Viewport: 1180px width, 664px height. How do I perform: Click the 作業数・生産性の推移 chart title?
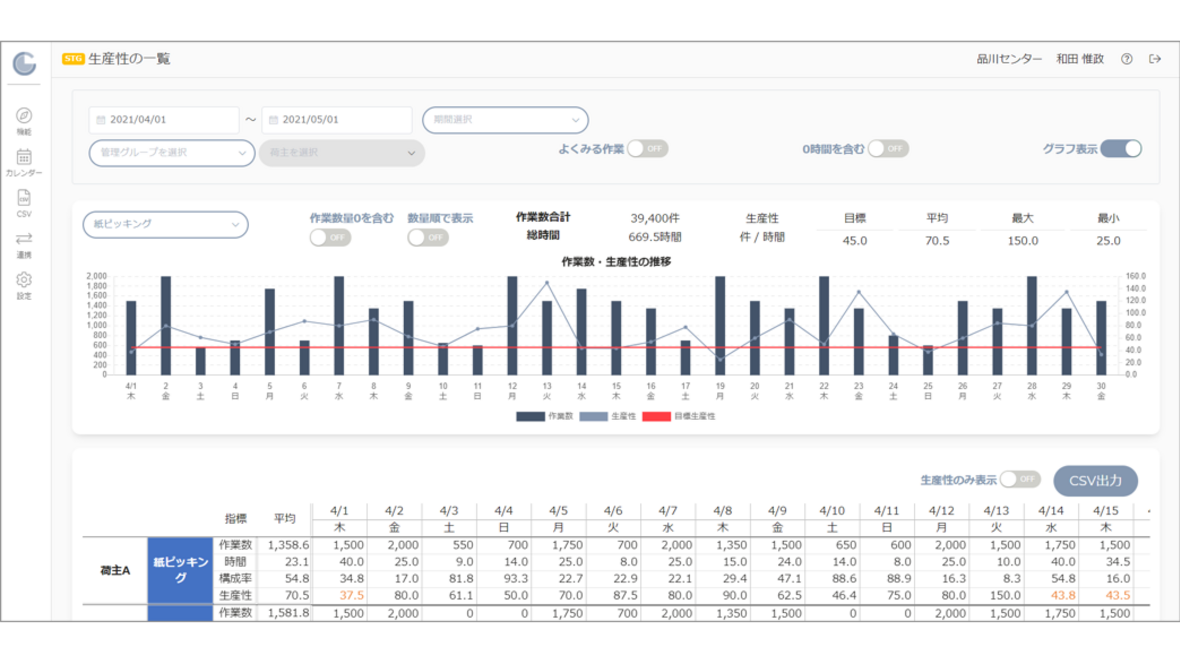click(616, 262)
